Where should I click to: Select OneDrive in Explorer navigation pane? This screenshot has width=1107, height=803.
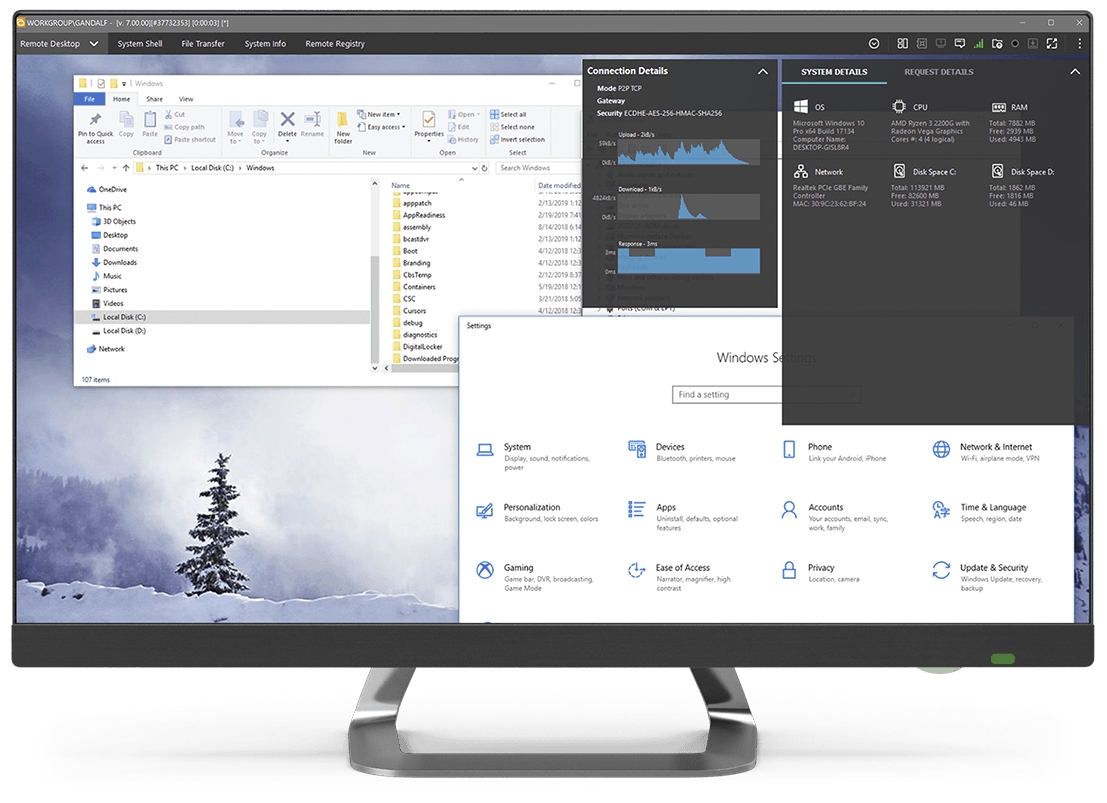[x=107, y=189]
